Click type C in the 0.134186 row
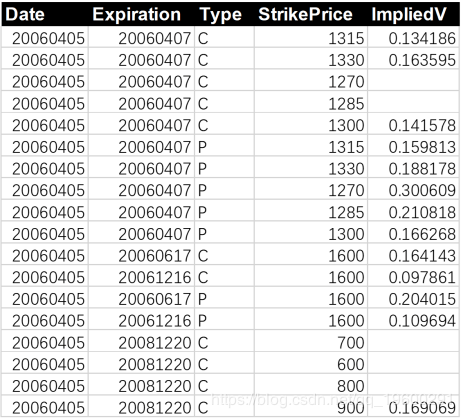This screenshot has width=461, height=418. click(x=203, y=38)
